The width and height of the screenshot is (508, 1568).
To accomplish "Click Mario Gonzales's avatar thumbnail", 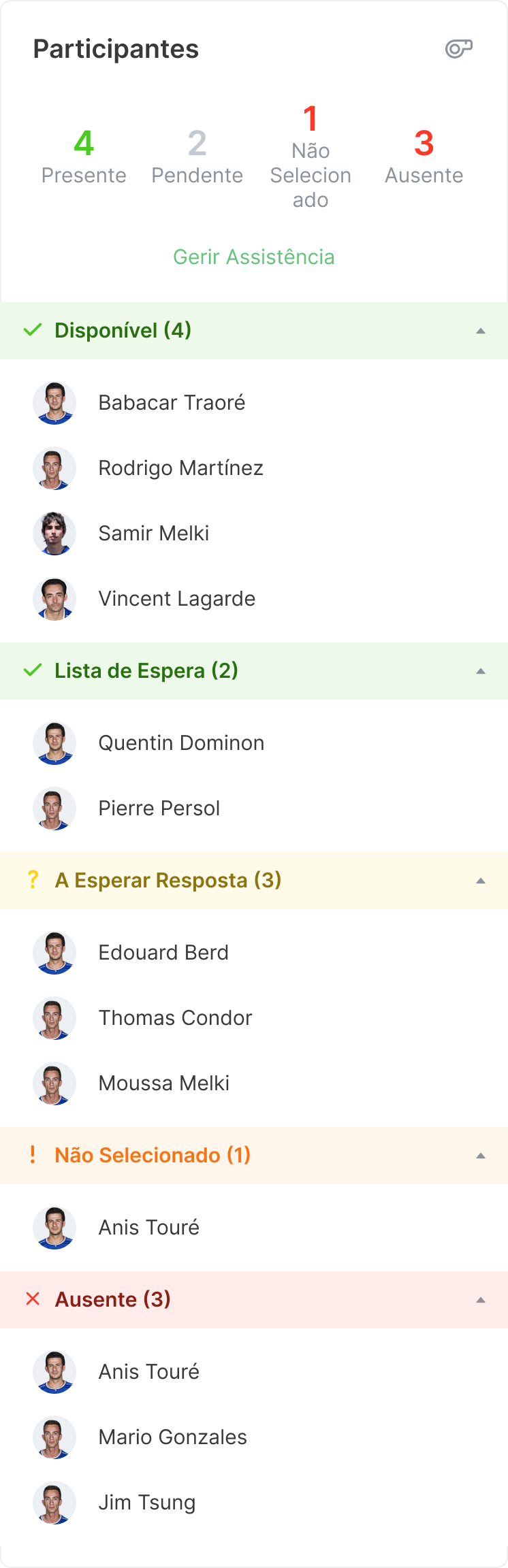I will 54,1437.
